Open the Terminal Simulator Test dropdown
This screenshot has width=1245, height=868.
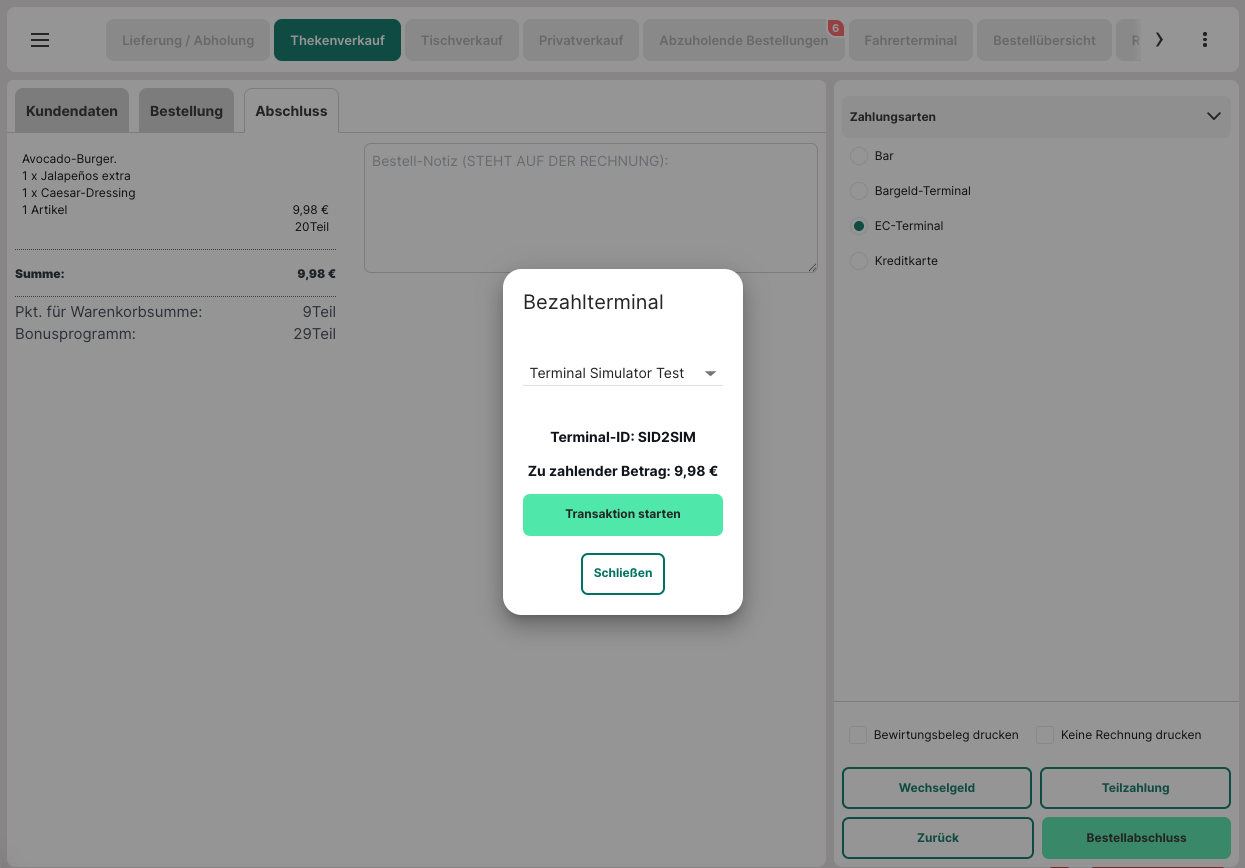pyautogui.click(x=622, y=373)
